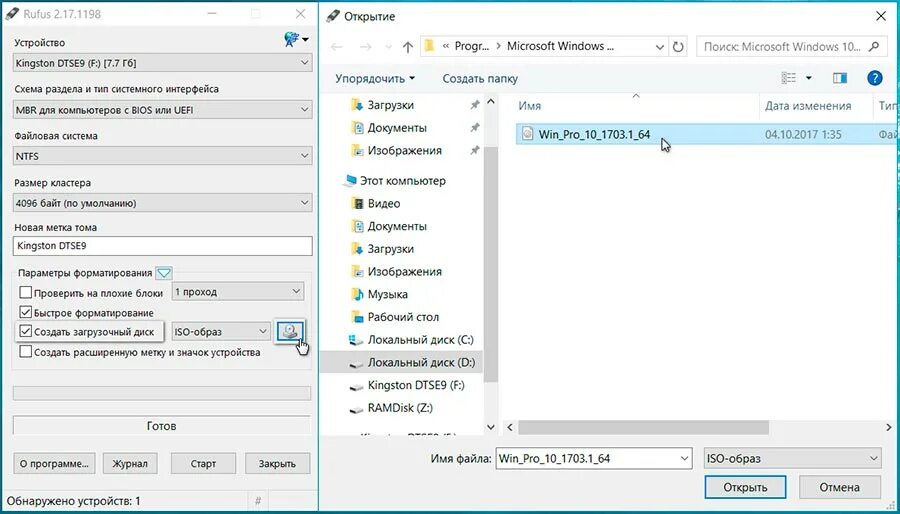900x514 pixels.
Task: Open the dialog help question mark
Action: point(874,78)
